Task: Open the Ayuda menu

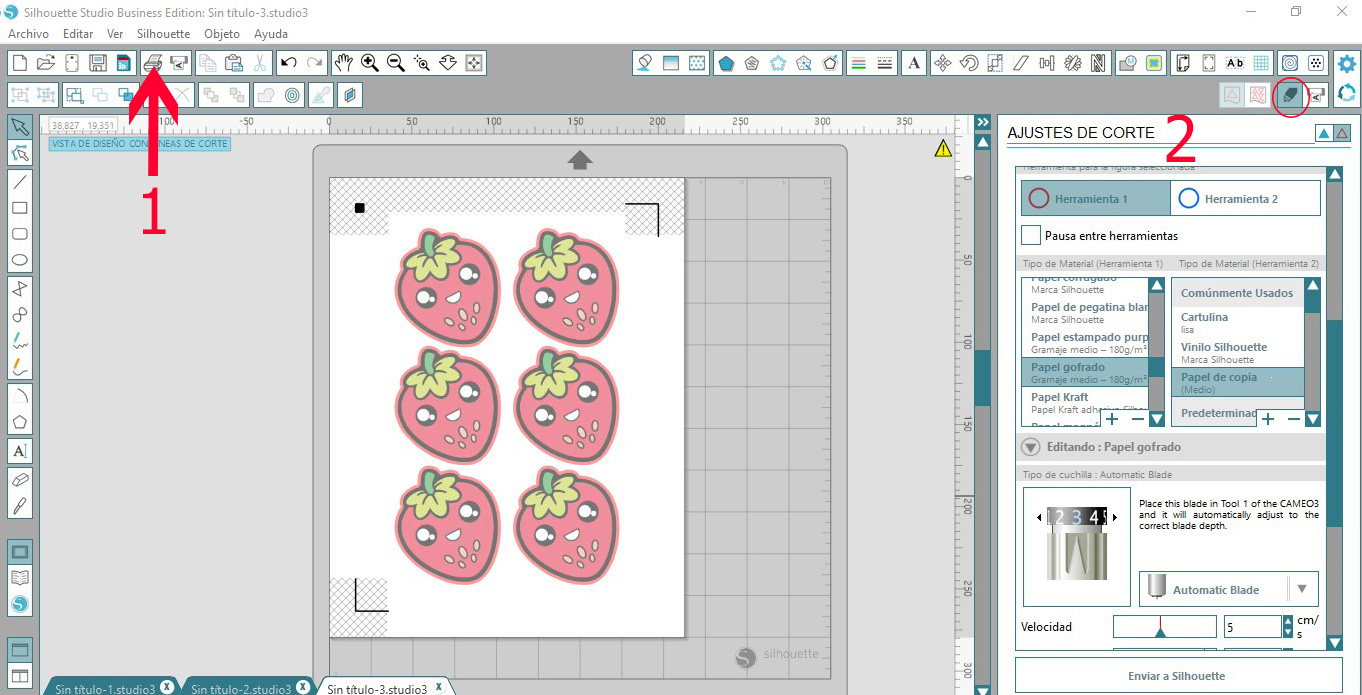Action: [271, 33]
